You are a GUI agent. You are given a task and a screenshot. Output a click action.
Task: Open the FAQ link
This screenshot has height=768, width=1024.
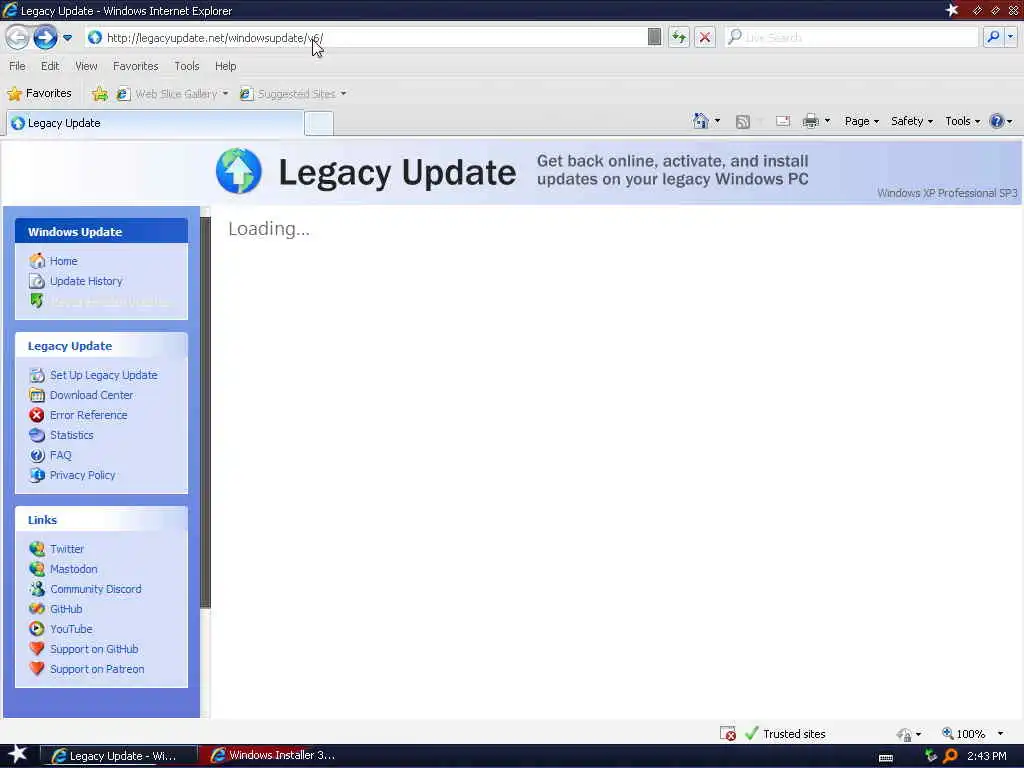coord(61,455)
